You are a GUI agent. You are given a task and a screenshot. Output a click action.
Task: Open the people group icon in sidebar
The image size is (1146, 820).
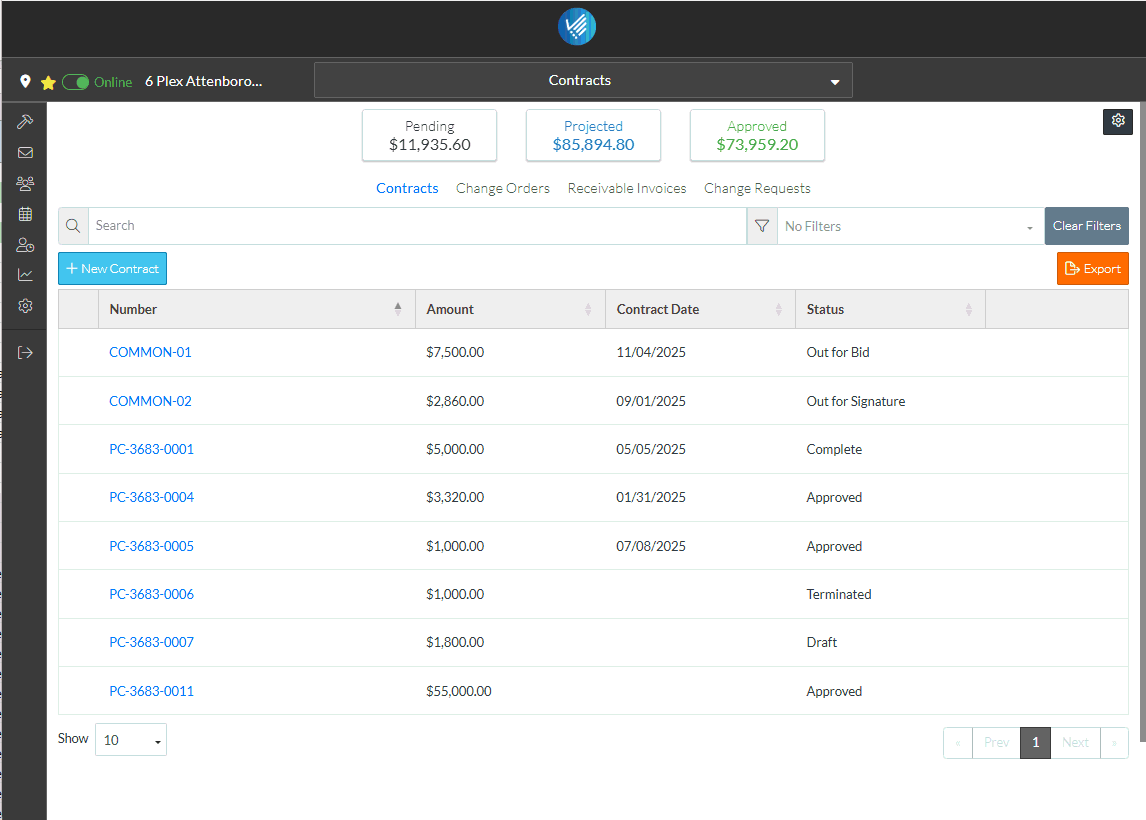click(25, 184)
